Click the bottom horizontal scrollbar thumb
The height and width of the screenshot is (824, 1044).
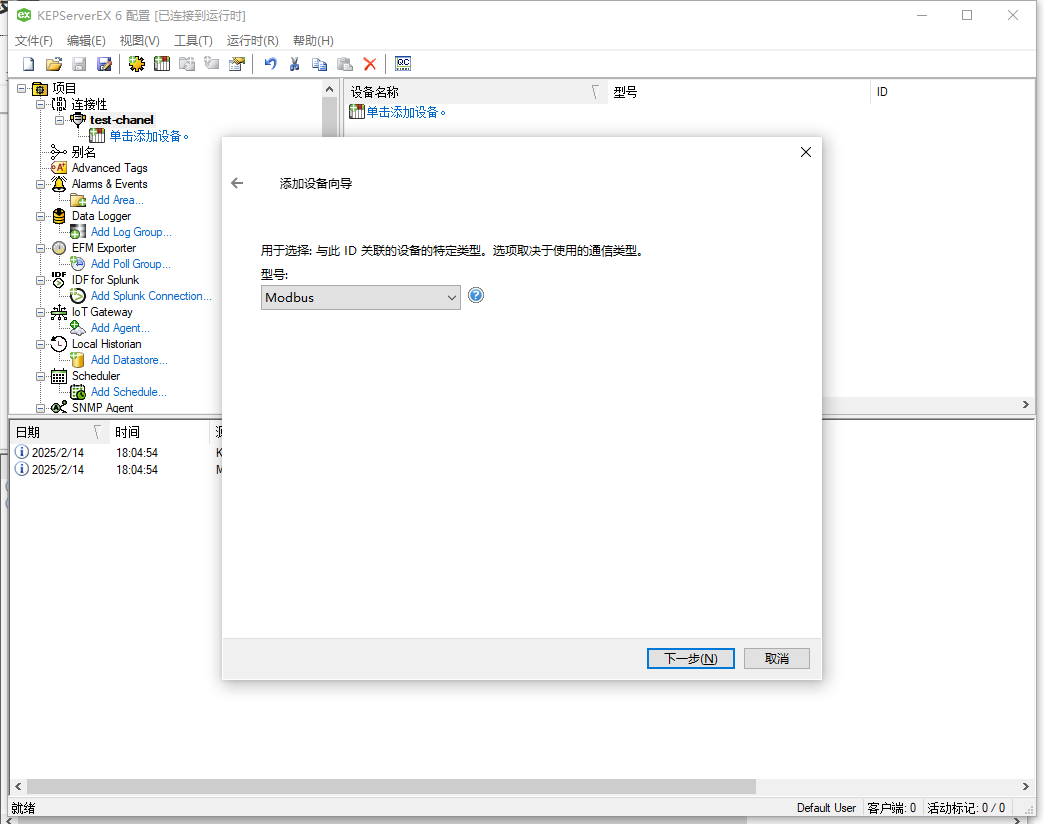pos(391,787)
